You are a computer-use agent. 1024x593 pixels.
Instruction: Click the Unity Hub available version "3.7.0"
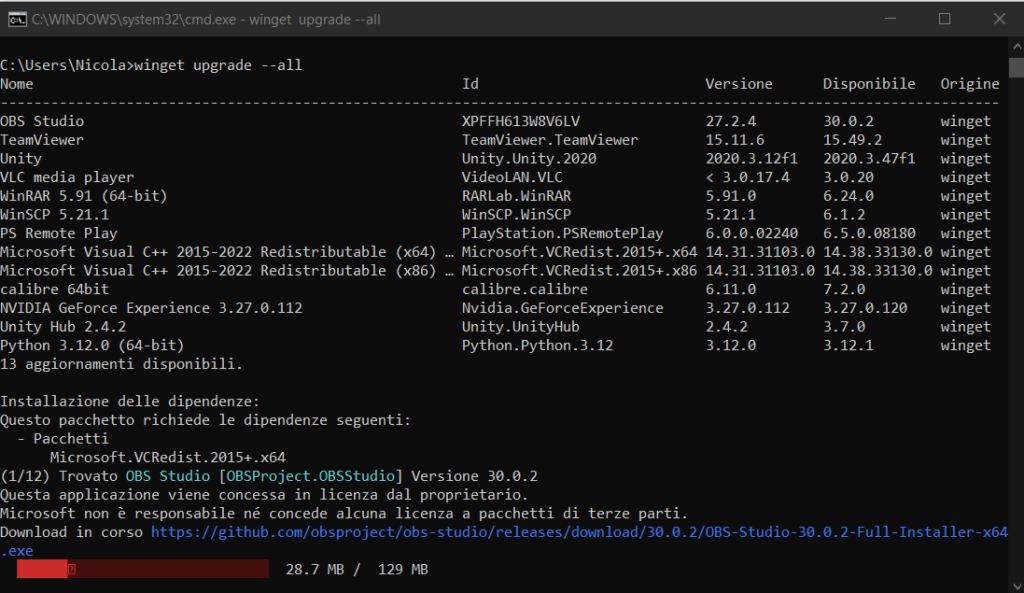(844, 327)
